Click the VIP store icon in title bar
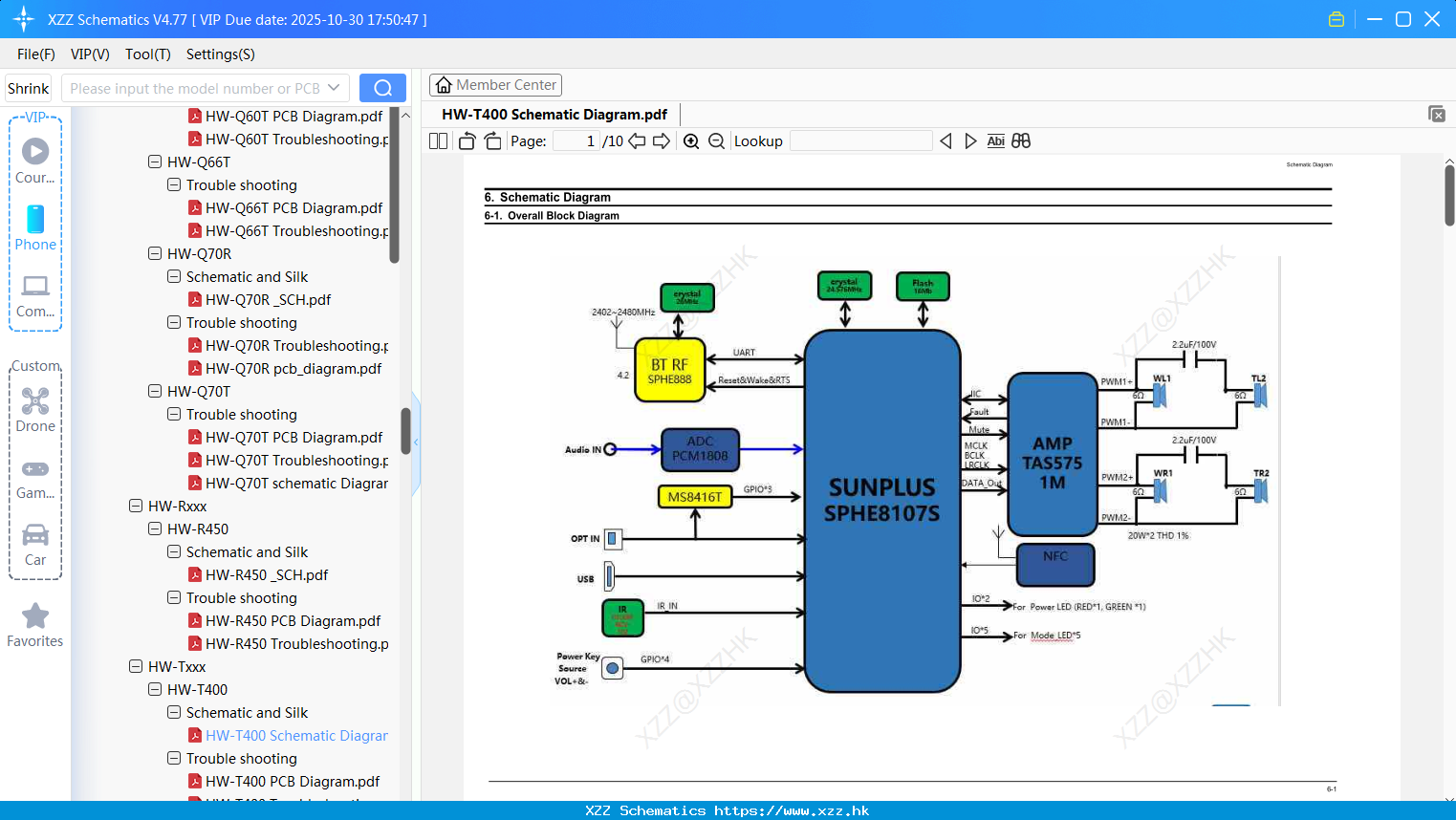 pyautogui.click(x=1336, y=19)
